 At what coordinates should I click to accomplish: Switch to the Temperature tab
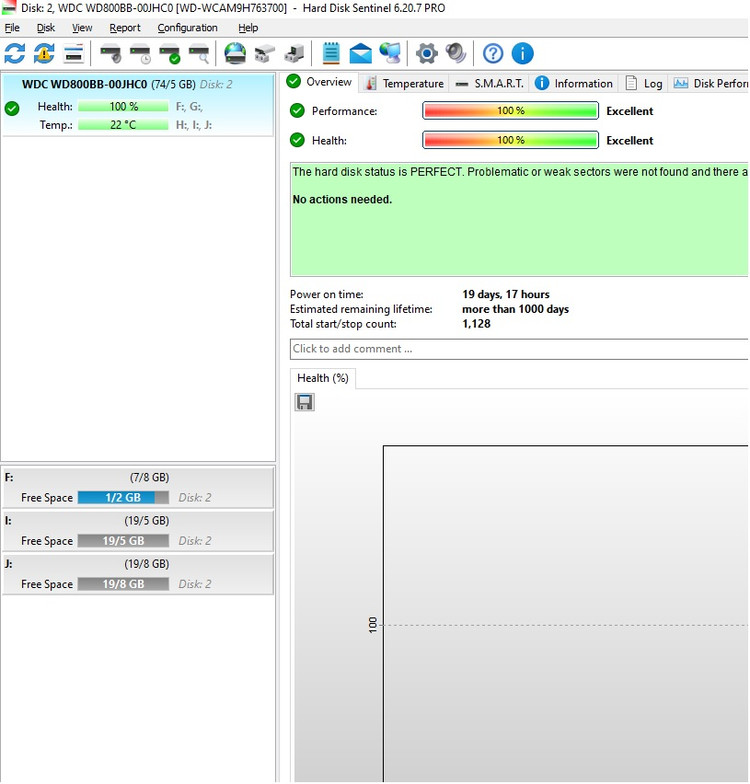click(404, 84)
